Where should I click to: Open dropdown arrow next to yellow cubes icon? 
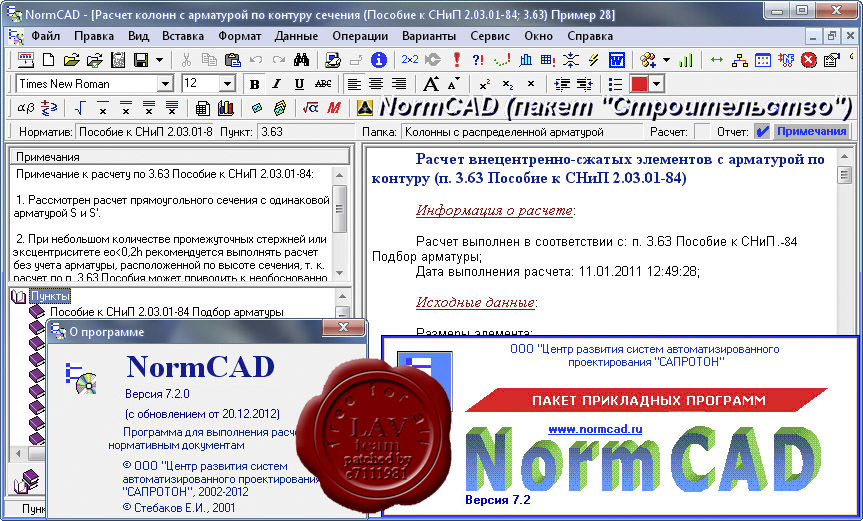(x=667, y=59)
